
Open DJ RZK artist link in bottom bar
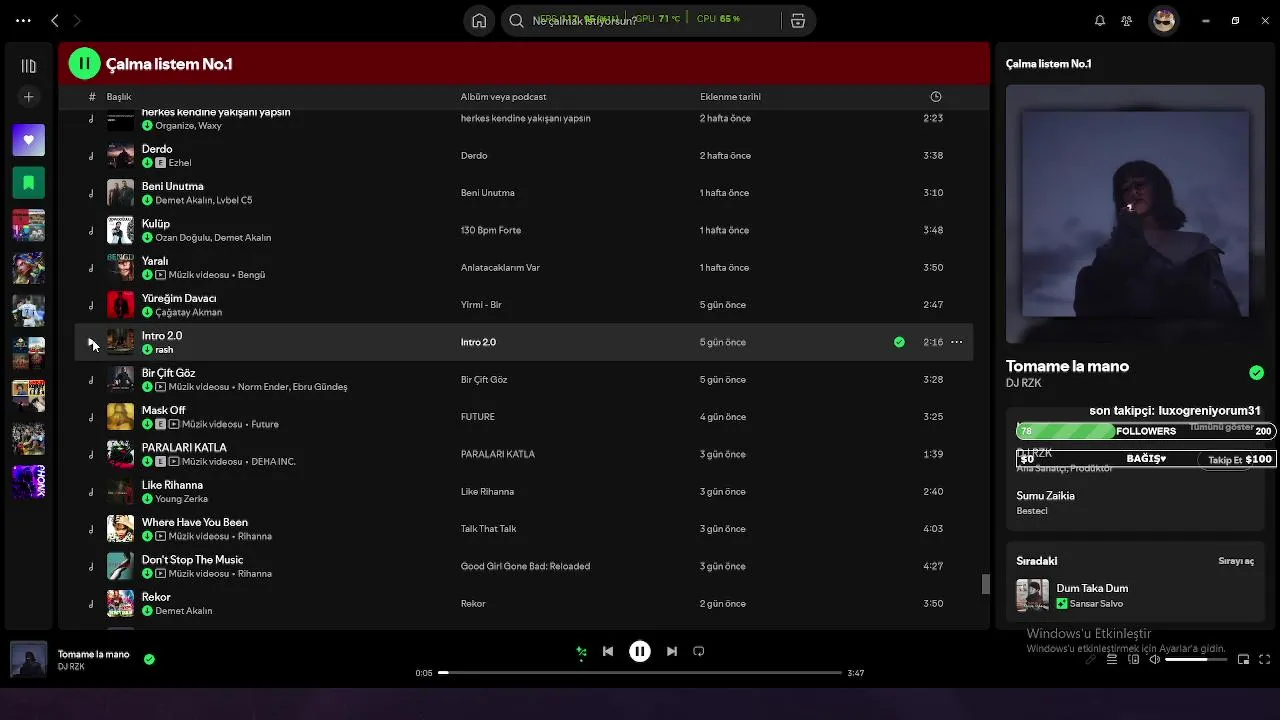point(71,667)
